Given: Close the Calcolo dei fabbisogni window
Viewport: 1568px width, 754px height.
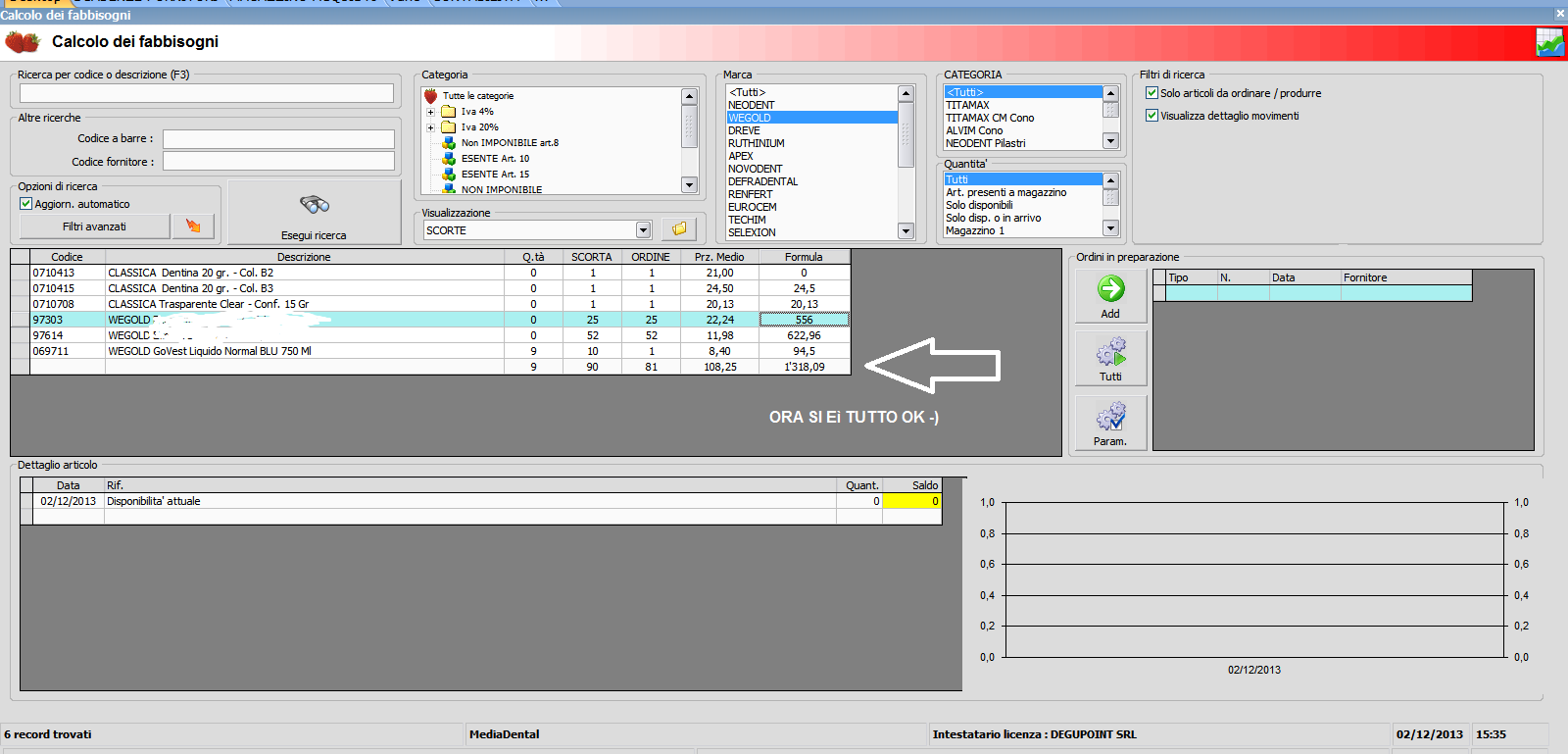Looking at the screenshot, I should [1560, 13].
